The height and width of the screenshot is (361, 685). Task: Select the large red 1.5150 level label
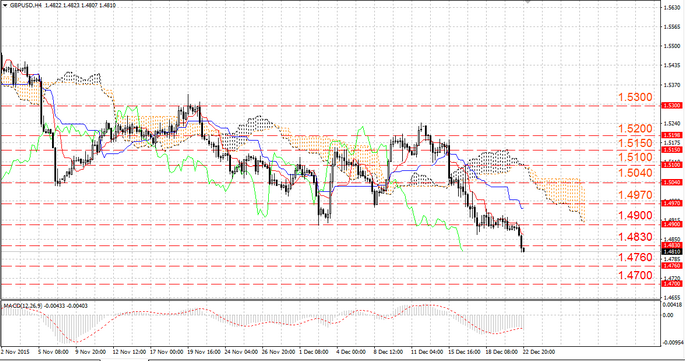(x=635, y=143)
